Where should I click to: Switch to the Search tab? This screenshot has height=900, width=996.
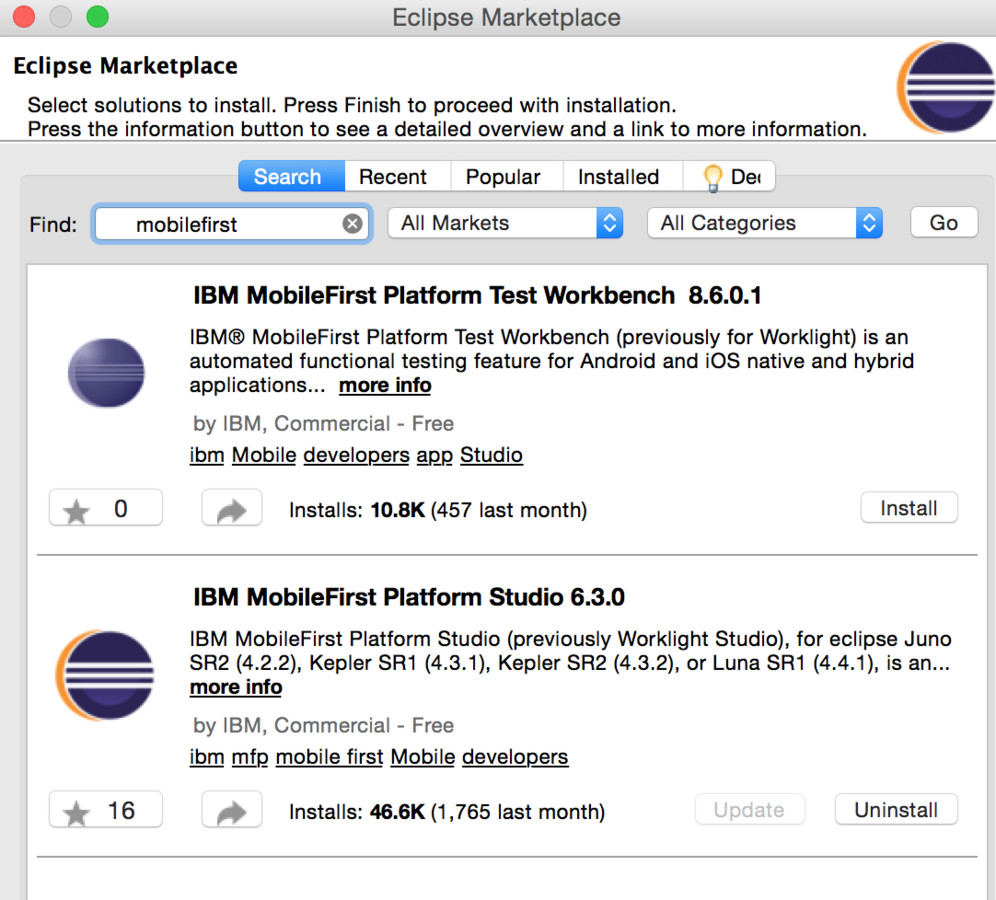coord(292,177)
